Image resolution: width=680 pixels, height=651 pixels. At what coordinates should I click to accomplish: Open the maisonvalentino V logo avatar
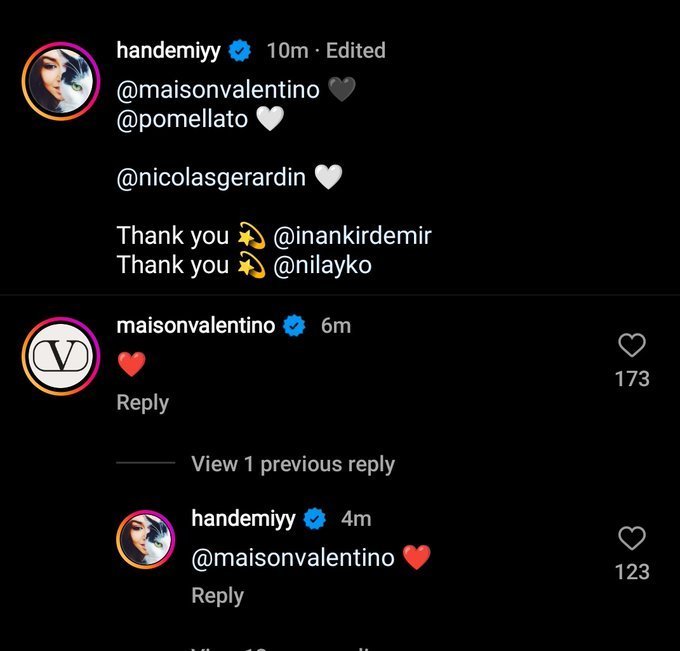pyautogui.click(x=59, y=357)
